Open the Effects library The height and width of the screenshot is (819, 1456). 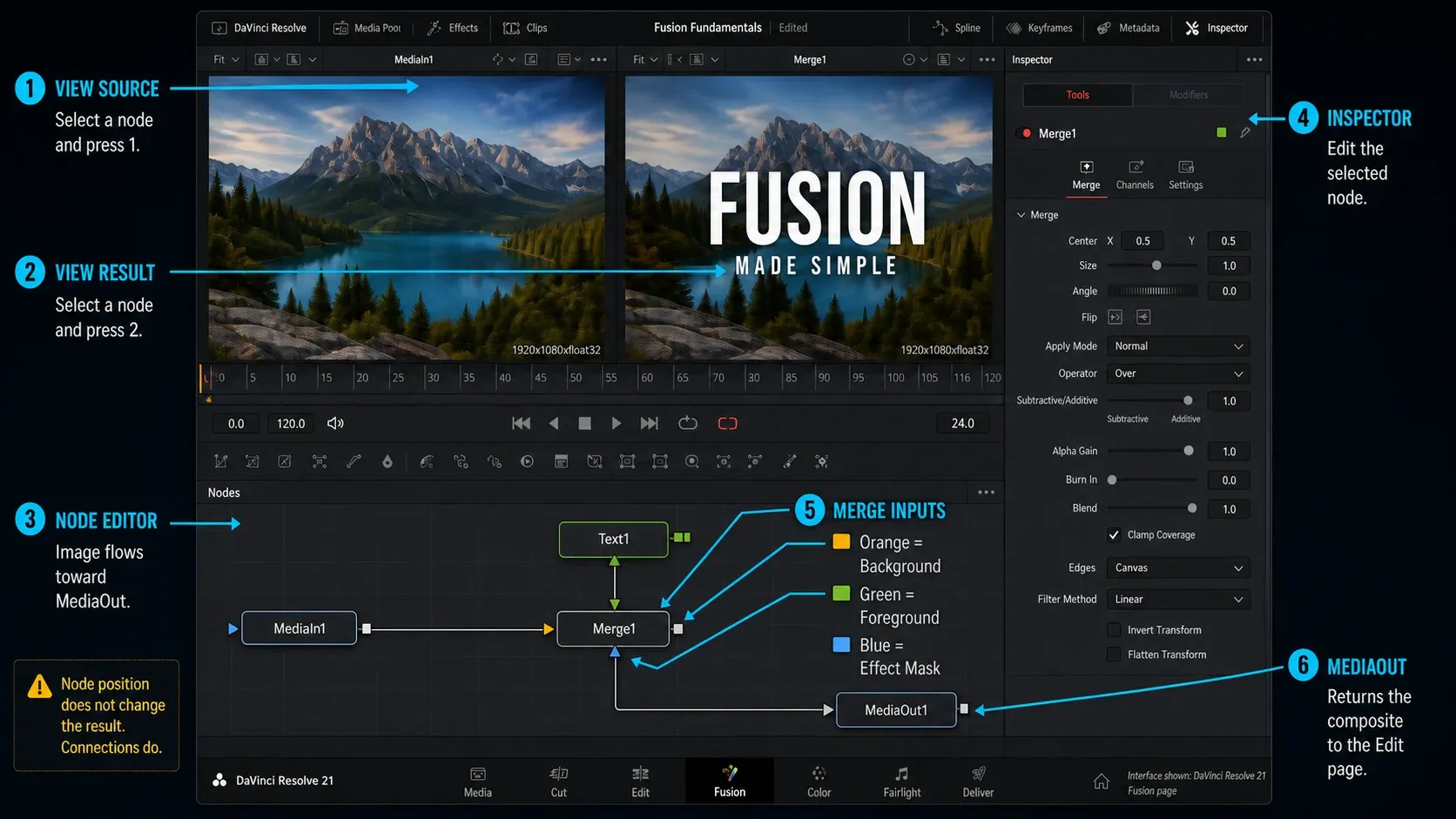[x=453, y=28]
